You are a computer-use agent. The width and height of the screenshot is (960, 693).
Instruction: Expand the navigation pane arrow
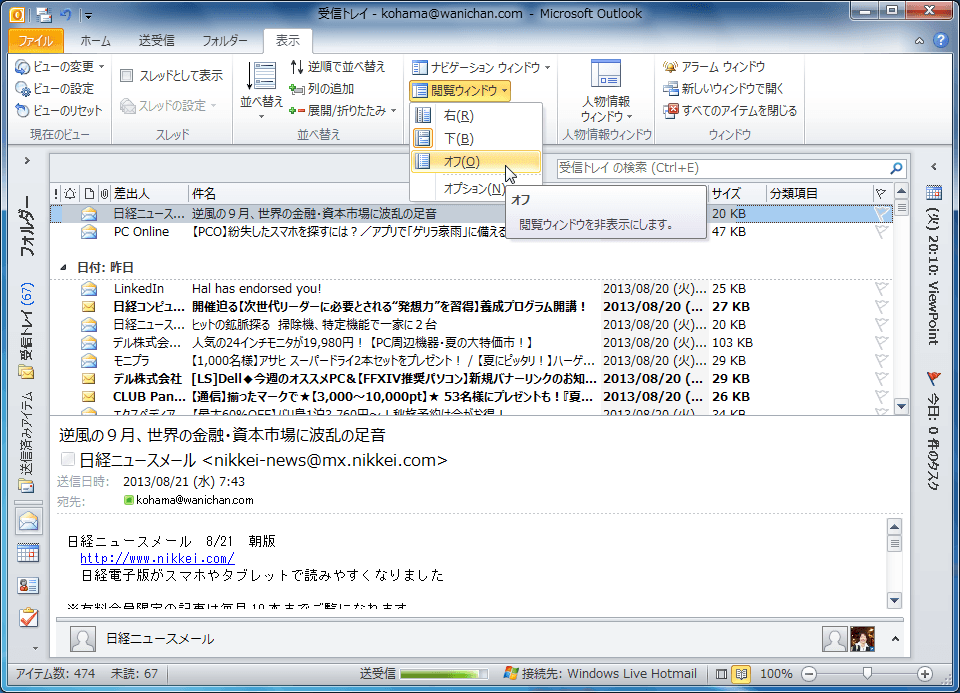pos(27,160)
